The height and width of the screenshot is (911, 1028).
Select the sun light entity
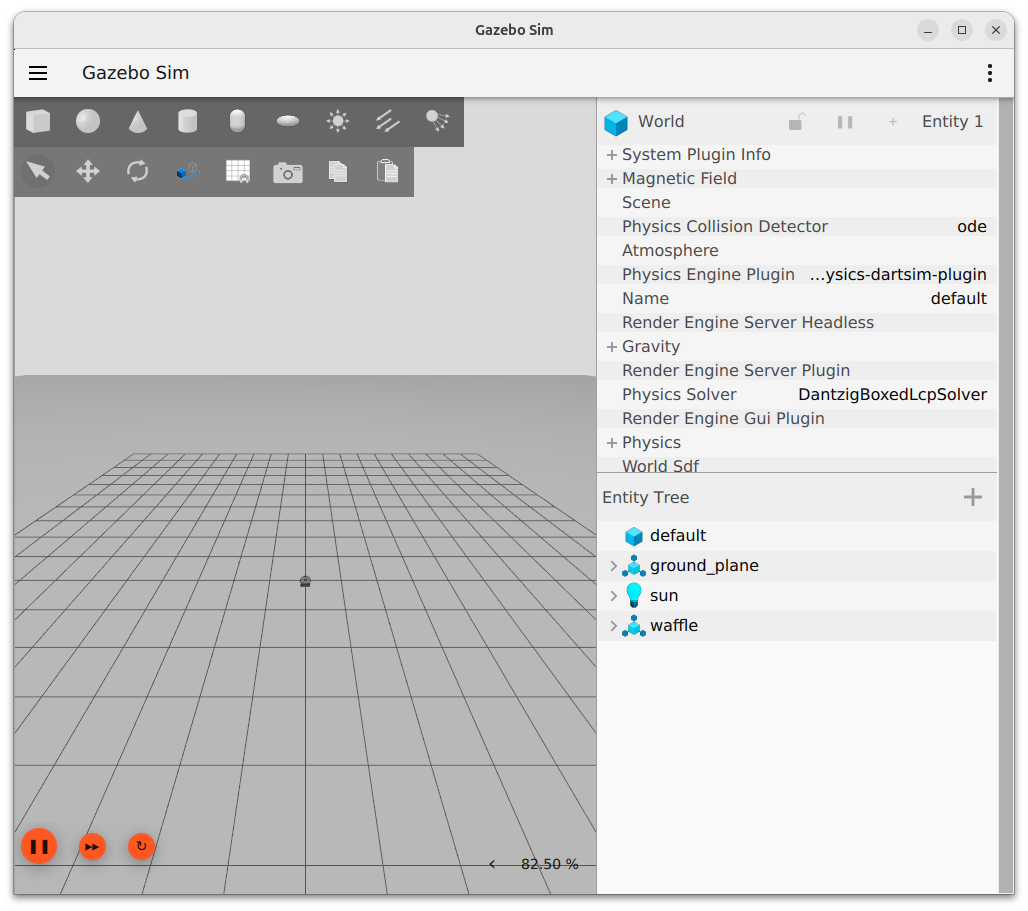(664, 596)
